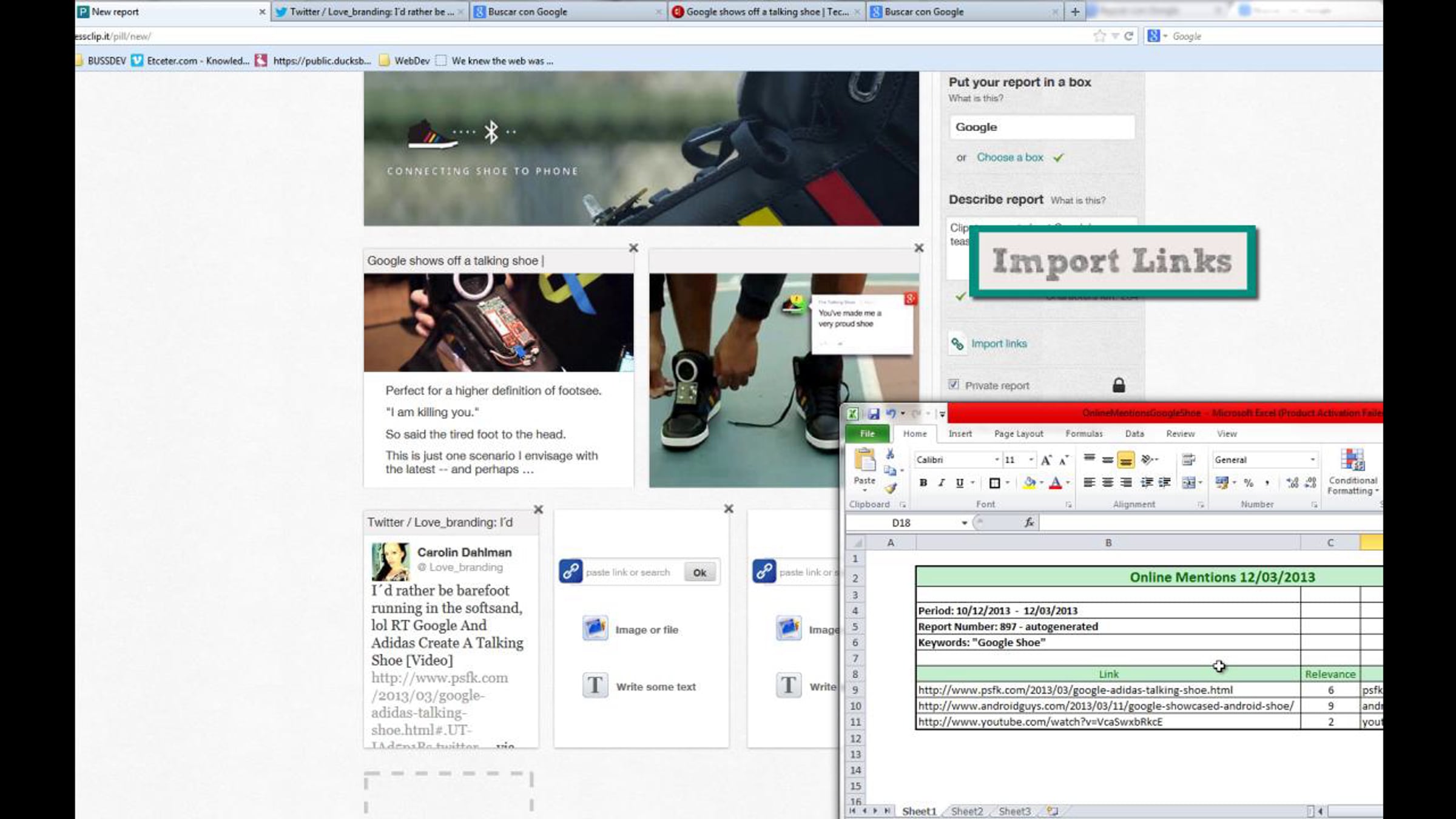
Task: Click the Insert Function fx button
Action: click(x=1029, y=522)
